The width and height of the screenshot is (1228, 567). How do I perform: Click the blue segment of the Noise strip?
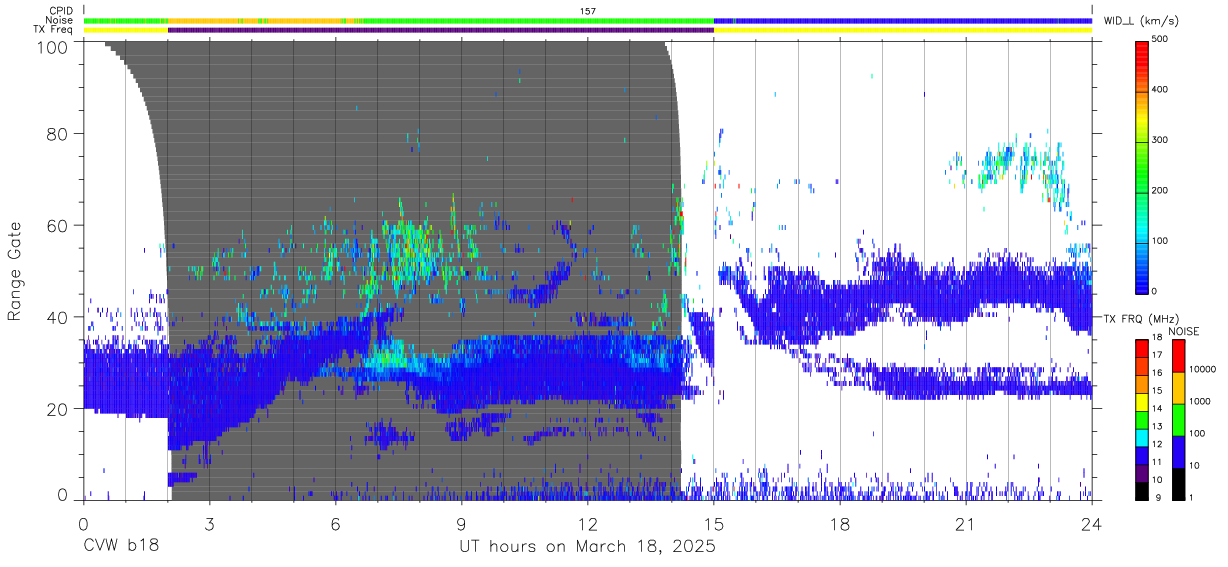click(902, 20)
